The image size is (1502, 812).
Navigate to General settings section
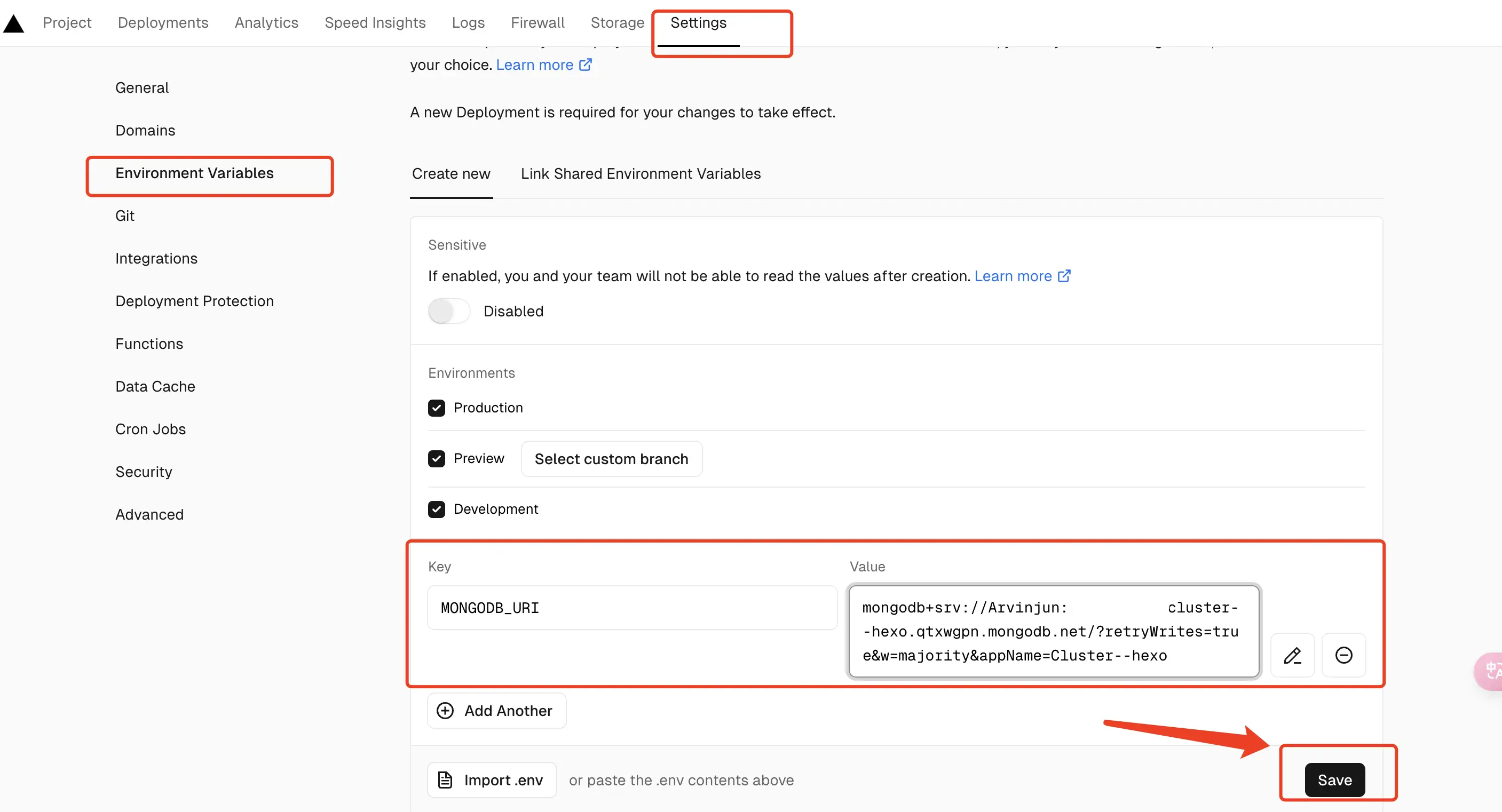141,87
